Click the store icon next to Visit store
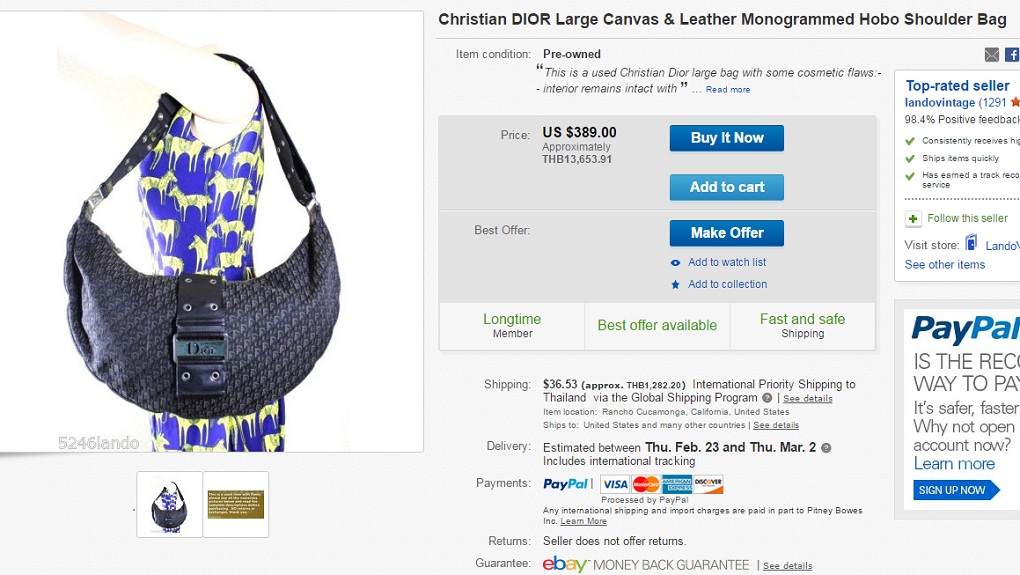 (971, 244)
